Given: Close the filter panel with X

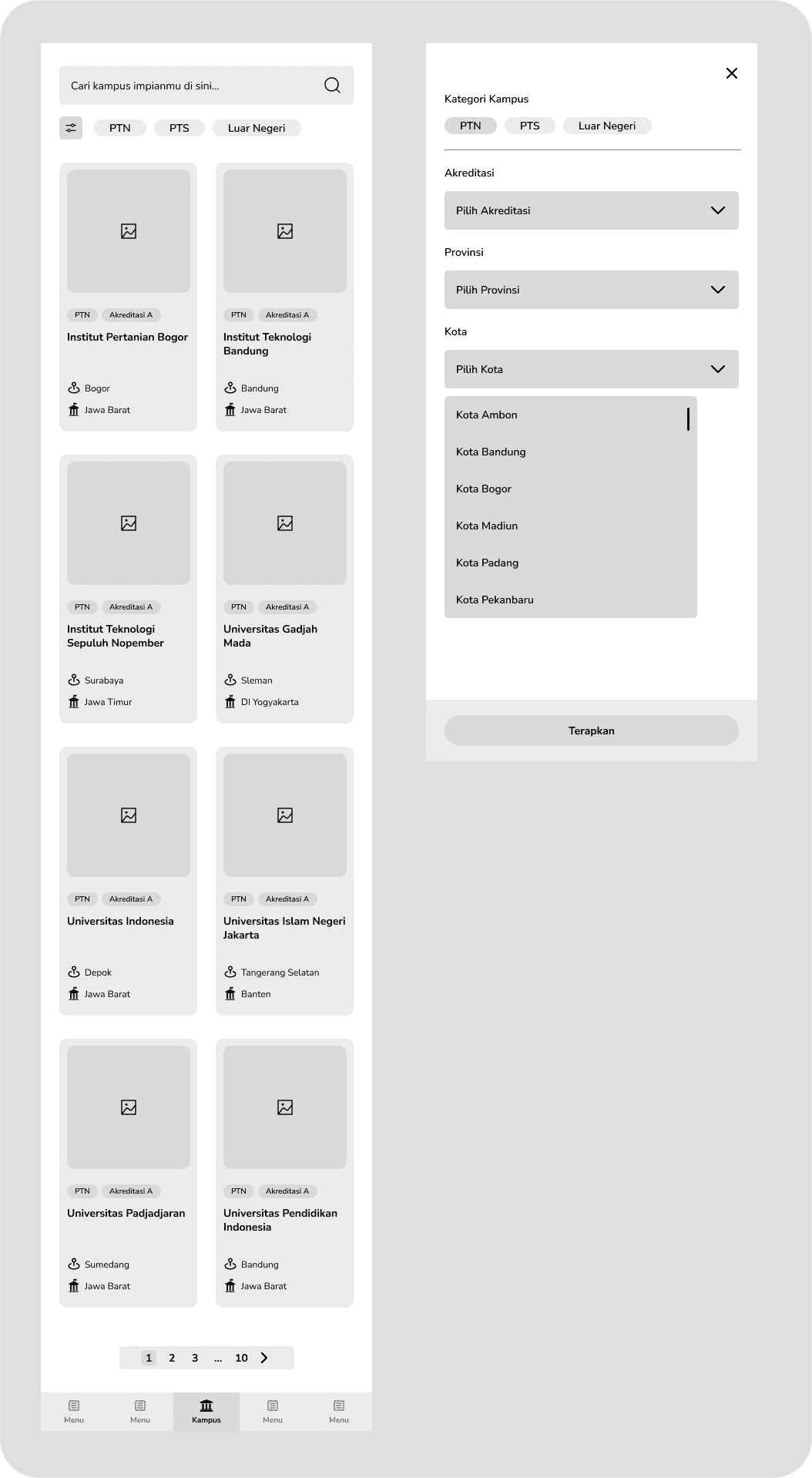Looking at the screenshot, I should tap(732, 73).
